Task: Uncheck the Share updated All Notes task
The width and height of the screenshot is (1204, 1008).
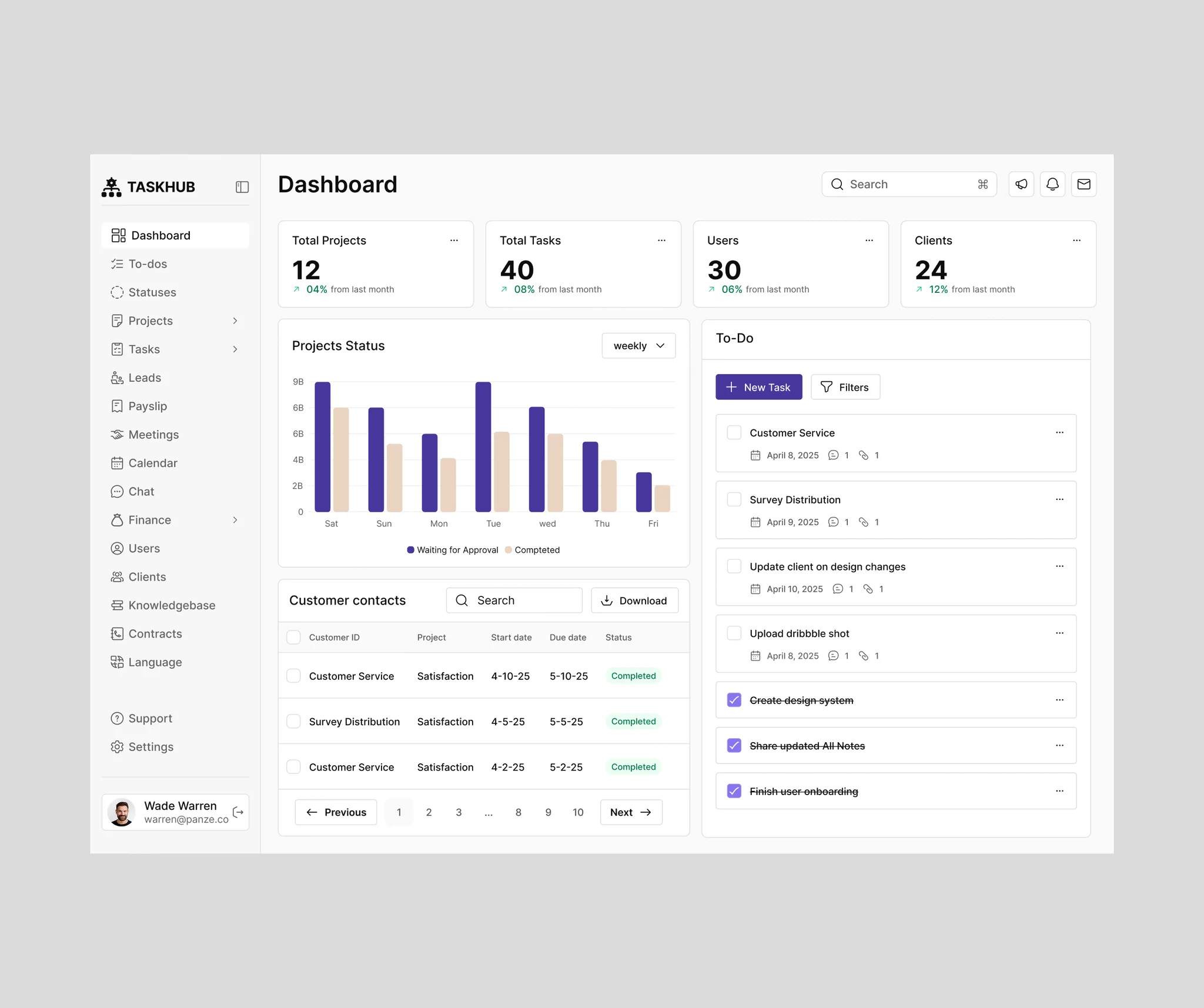Action: (734, 746)
